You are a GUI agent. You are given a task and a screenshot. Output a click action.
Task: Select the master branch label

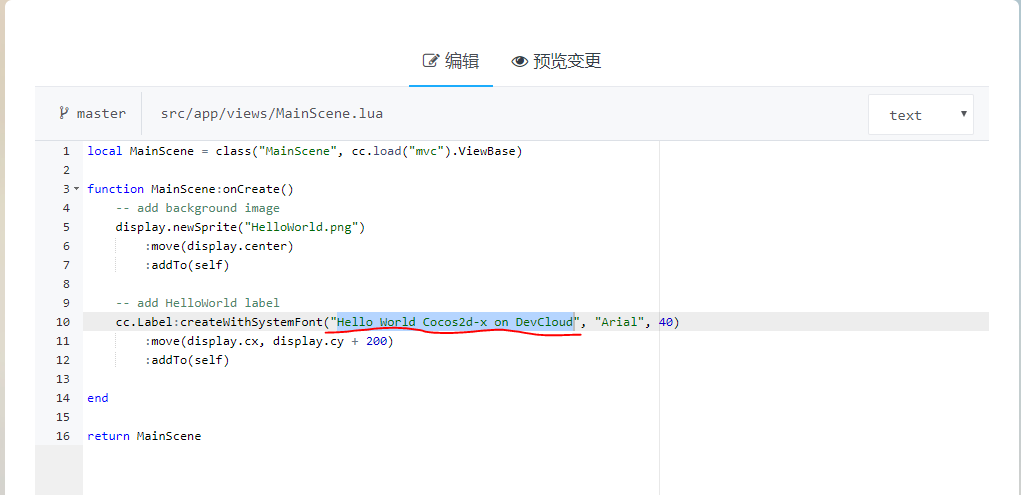(101, 114)
